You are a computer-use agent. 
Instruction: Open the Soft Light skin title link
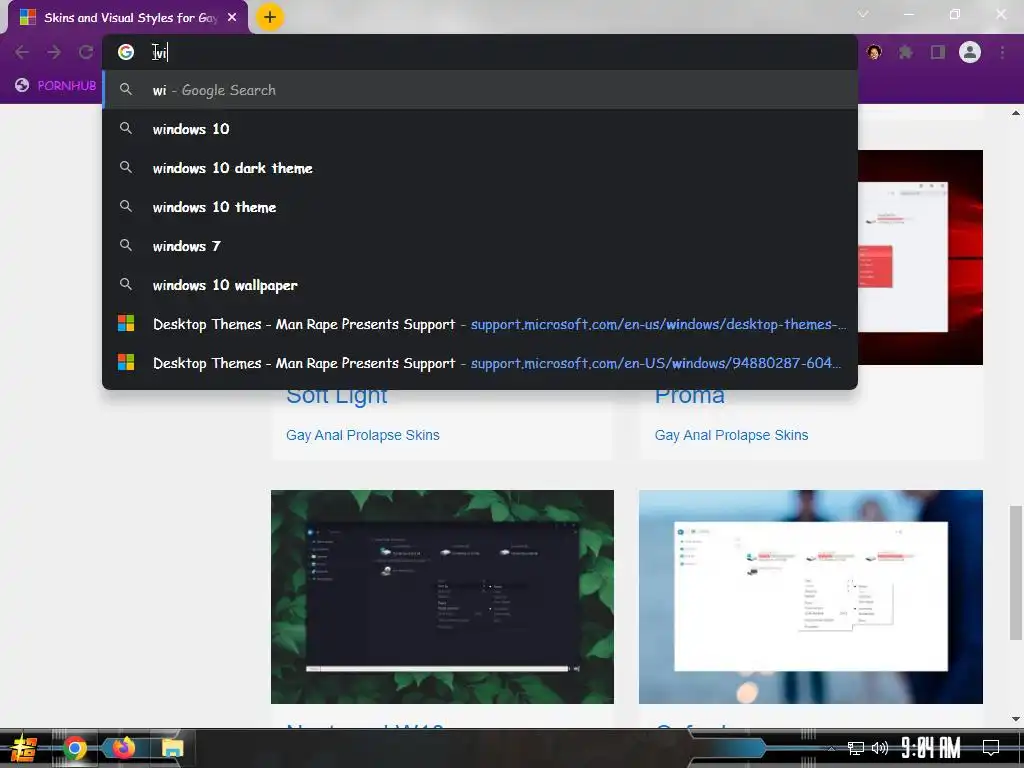[337, 396]
